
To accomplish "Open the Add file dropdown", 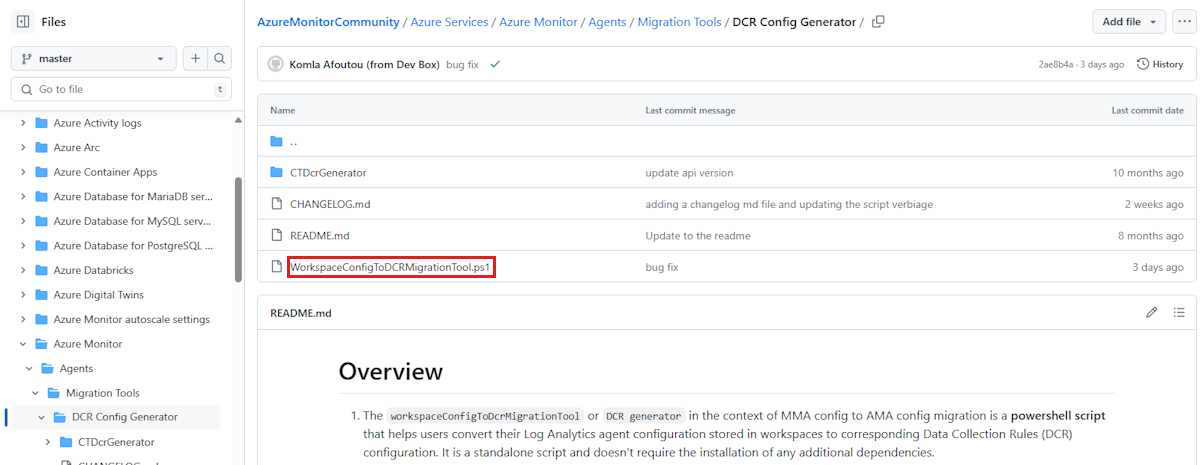I will click(x=1129, y=21).
